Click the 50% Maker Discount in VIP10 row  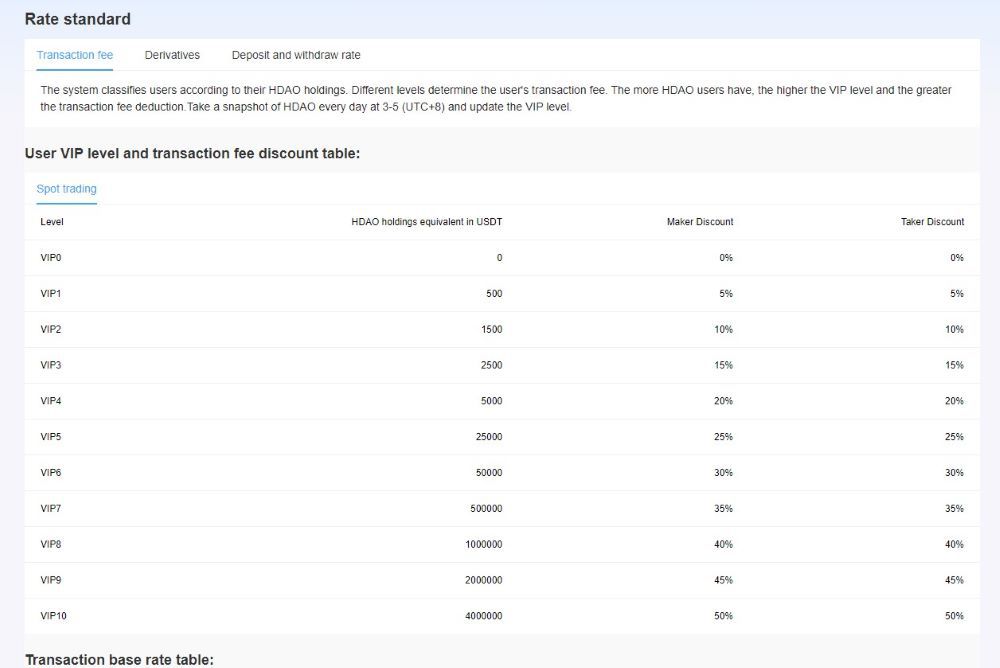(723, 616)
